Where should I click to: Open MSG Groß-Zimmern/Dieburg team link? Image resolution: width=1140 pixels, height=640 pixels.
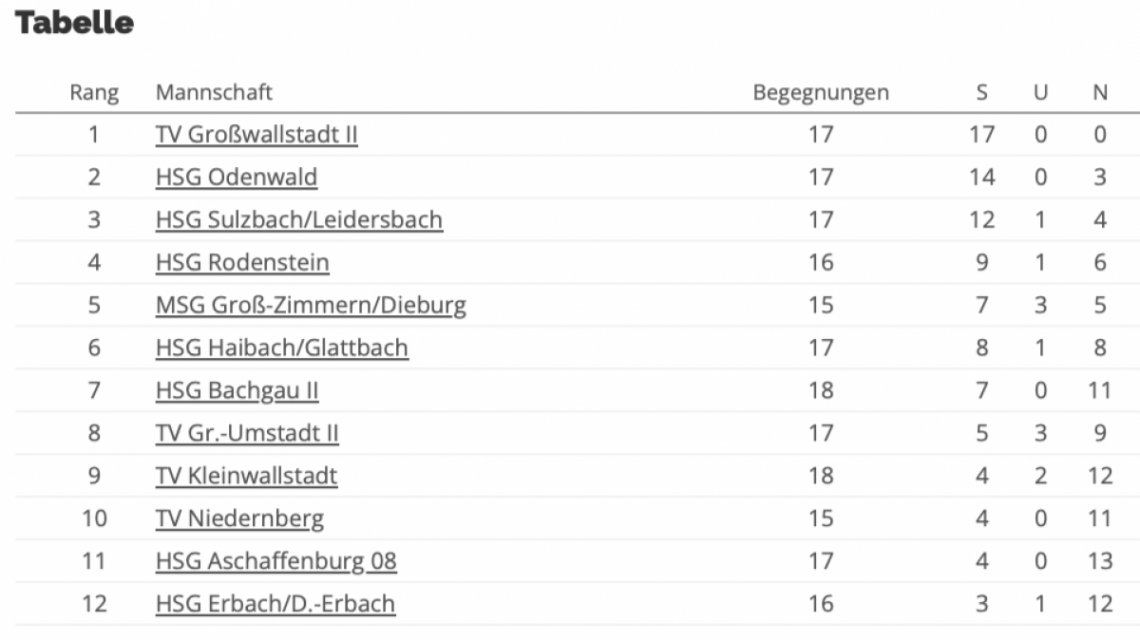point(311,306)
